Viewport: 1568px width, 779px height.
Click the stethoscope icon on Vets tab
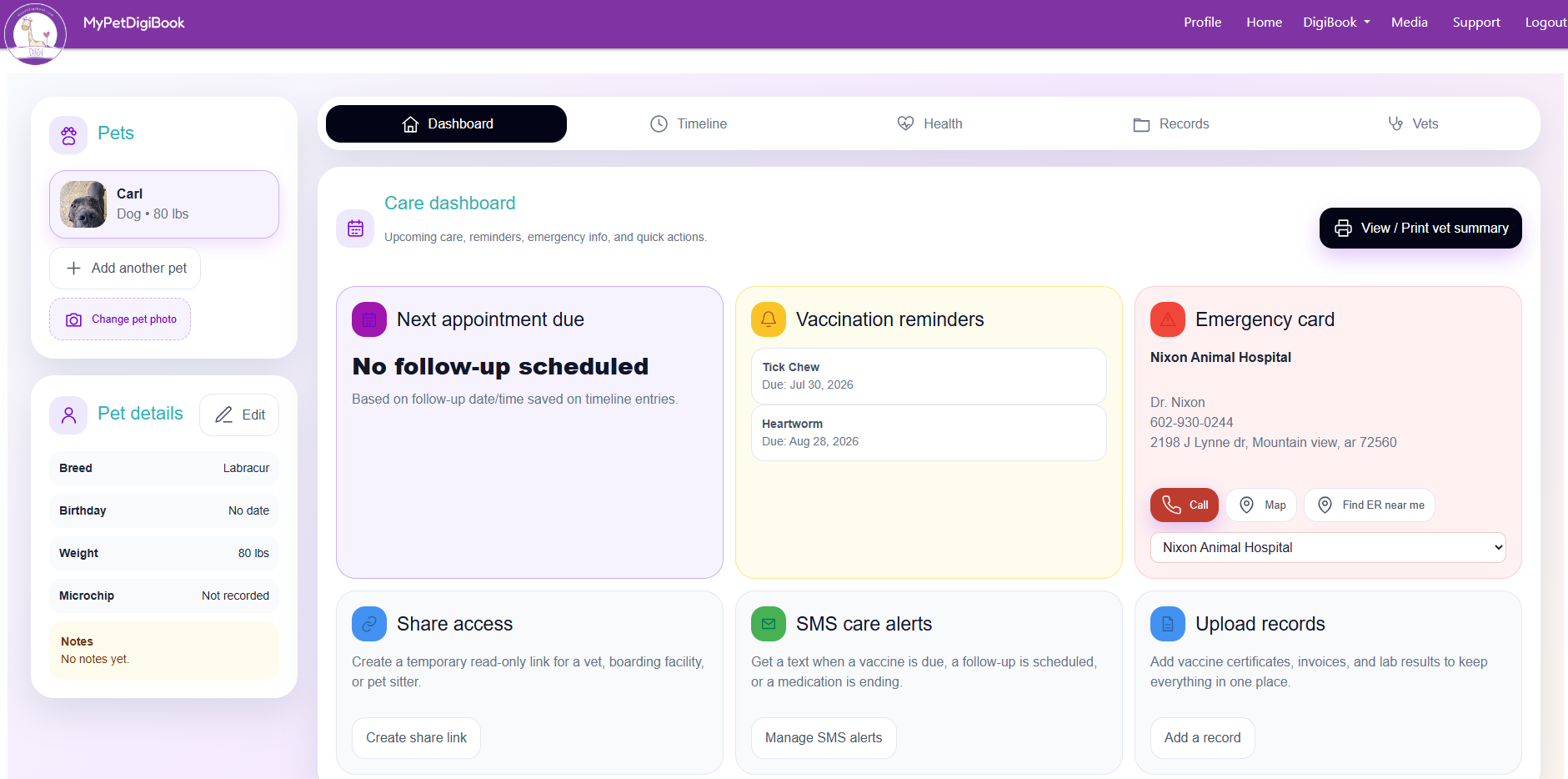(x=1395, y=123)
